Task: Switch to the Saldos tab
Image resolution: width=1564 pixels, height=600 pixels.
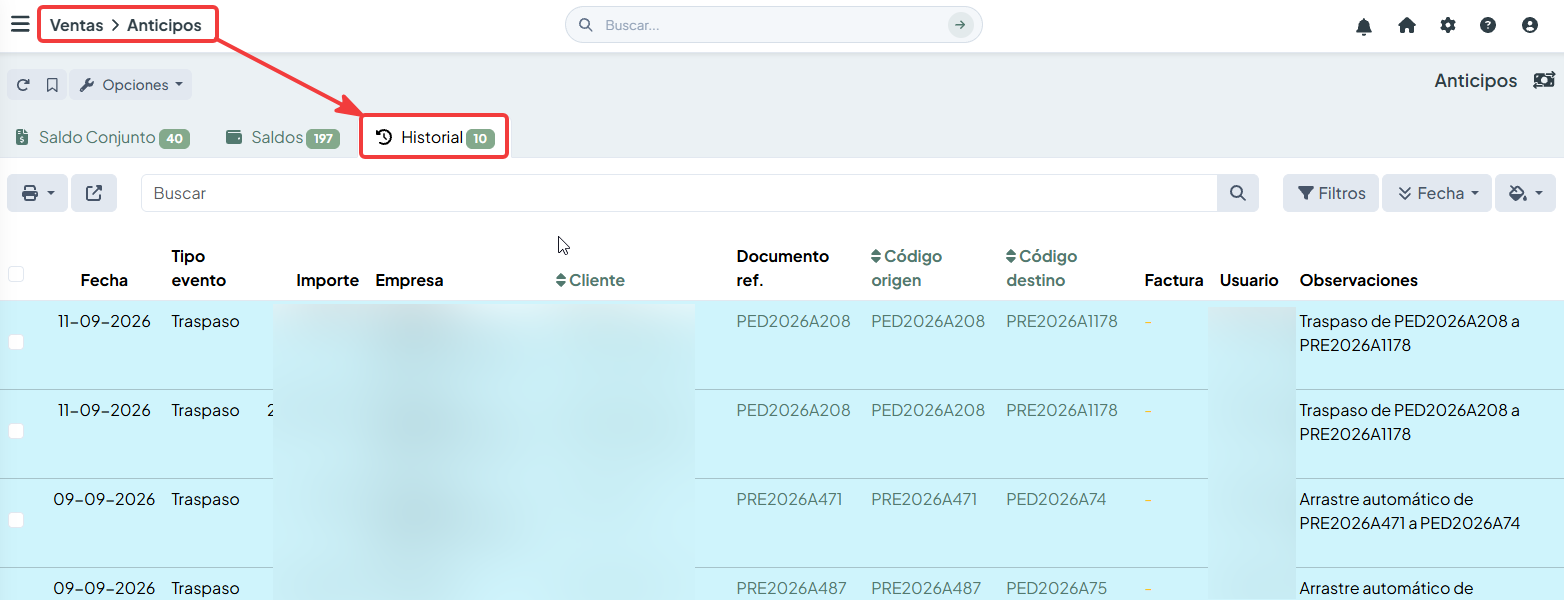Action: [x=283, y=138]
